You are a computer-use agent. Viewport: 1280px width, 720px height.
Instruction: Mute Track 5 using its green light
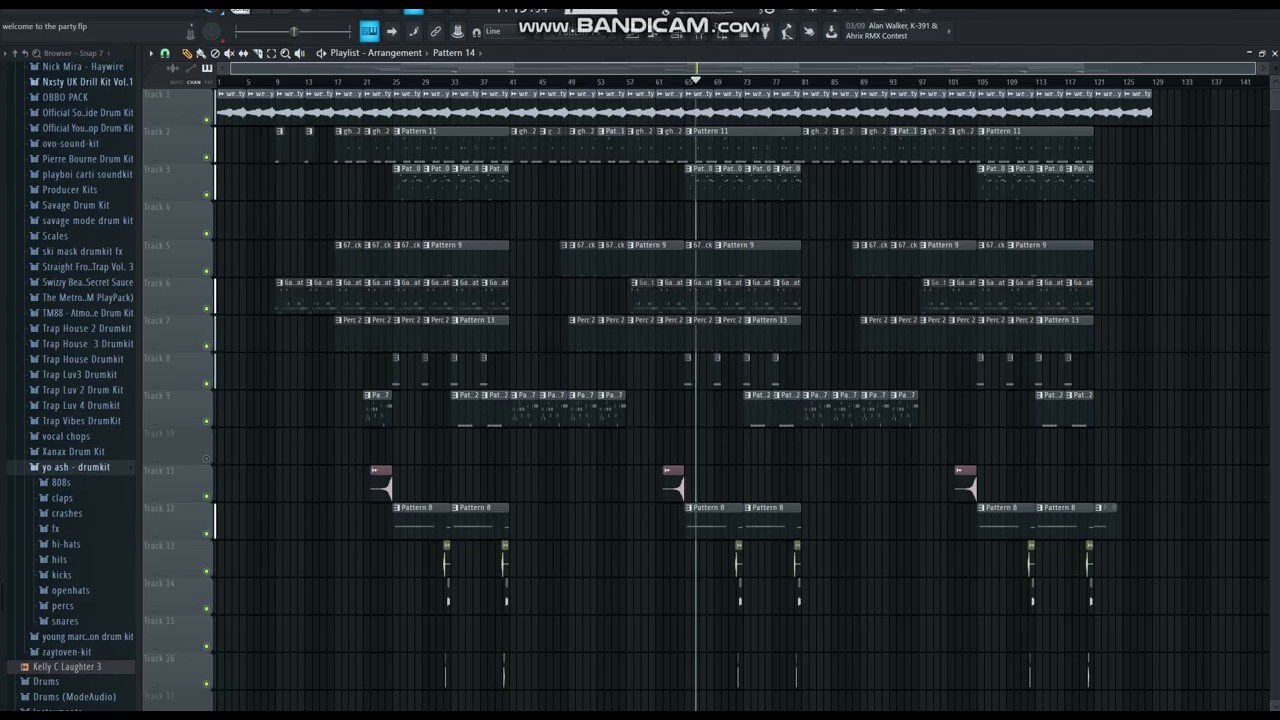tap(207, 270)
